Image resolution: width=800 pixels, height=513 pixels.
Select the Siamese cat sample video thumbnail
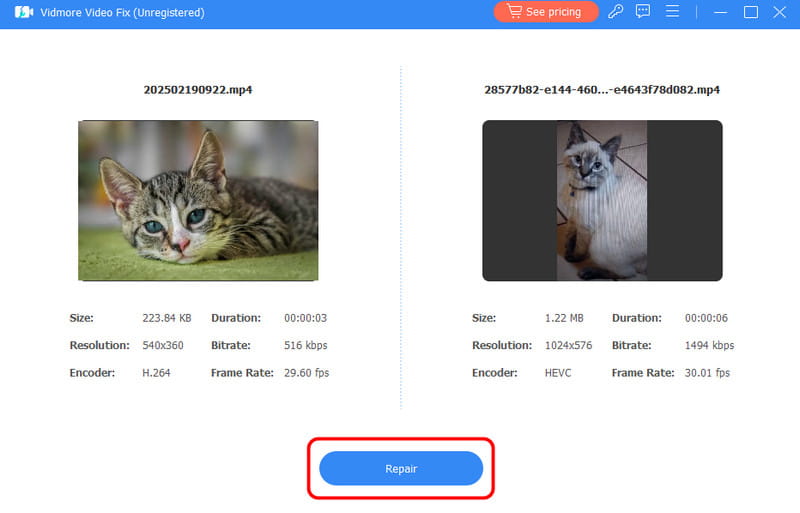point(602,200)
